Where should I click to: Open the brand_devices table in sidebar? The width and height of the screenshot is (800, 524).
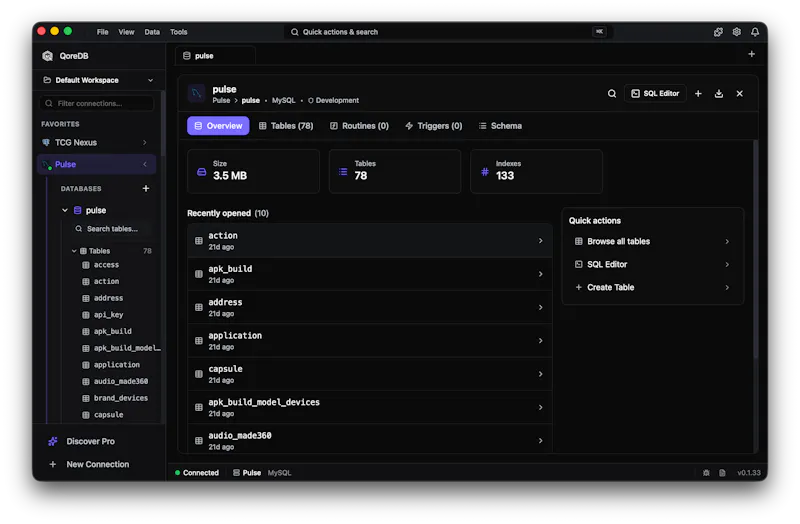(120, 398)
